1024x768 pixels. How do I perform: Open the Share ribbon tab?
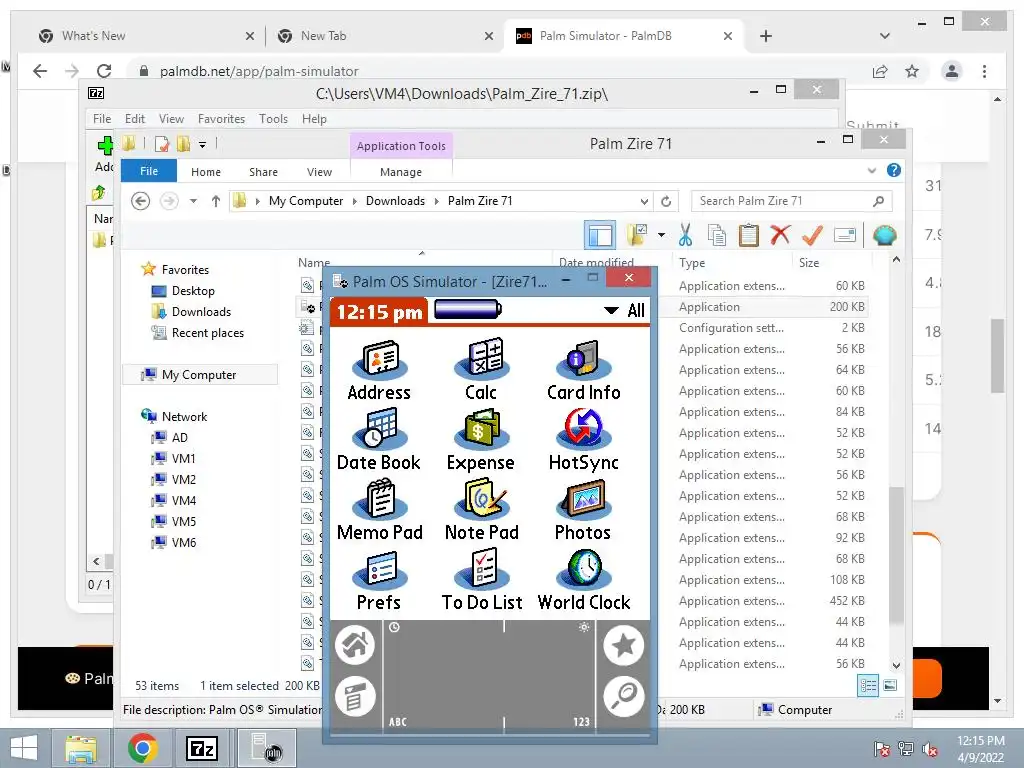coord(263,172)
